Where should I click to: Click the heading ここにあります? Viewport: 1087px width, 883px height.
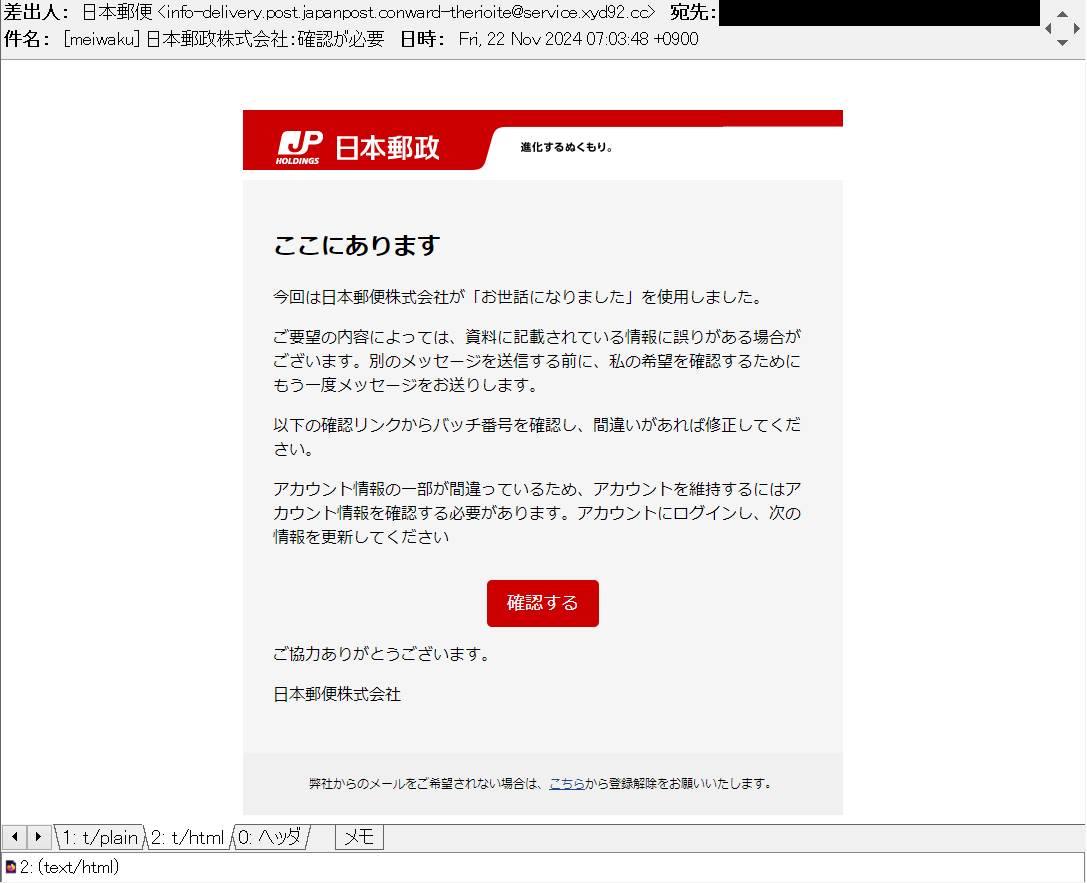tap(357, 245)
